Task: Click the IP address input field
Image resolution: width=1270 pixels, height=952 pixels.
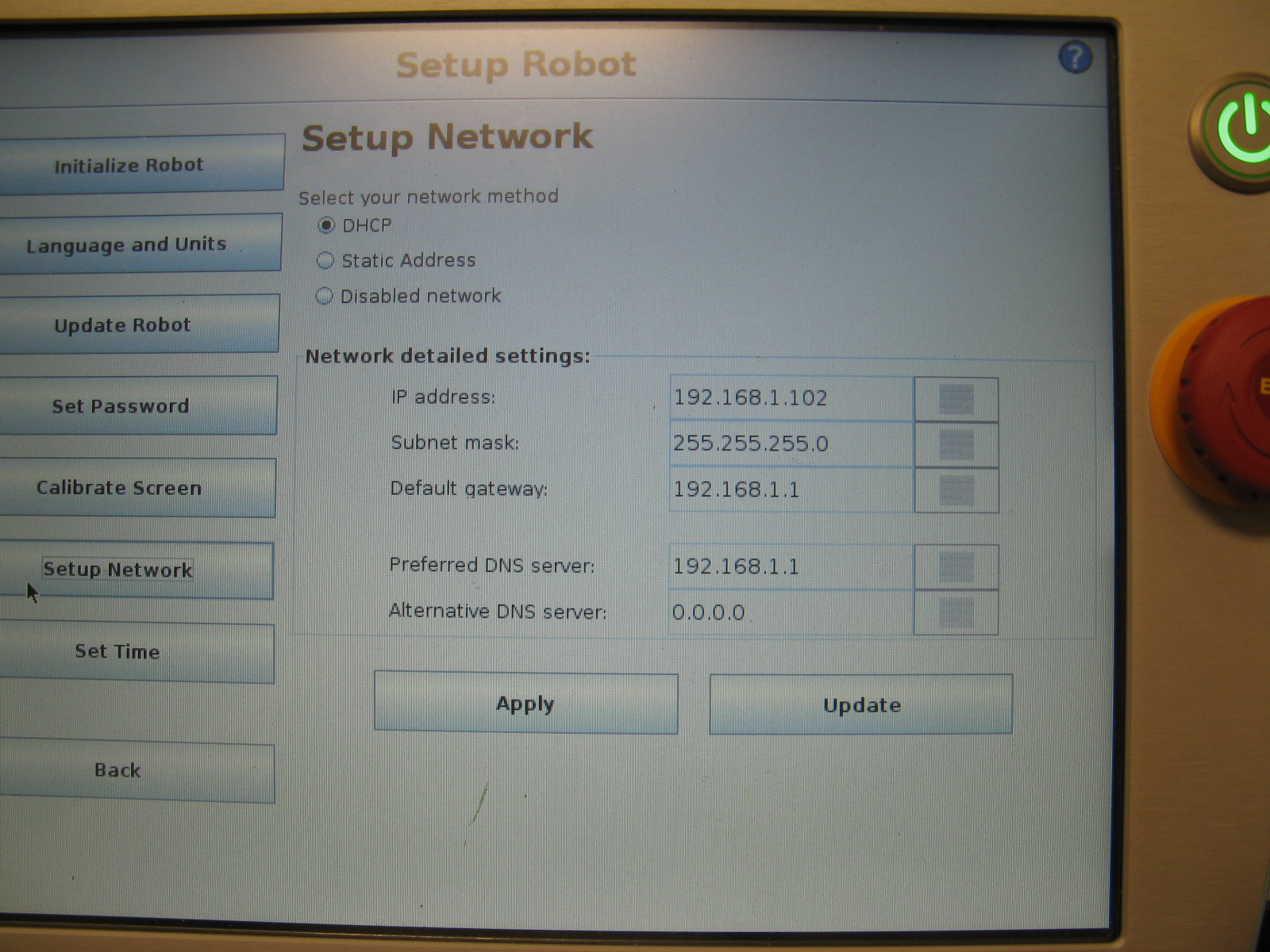Action: click(x=790, y=398)
